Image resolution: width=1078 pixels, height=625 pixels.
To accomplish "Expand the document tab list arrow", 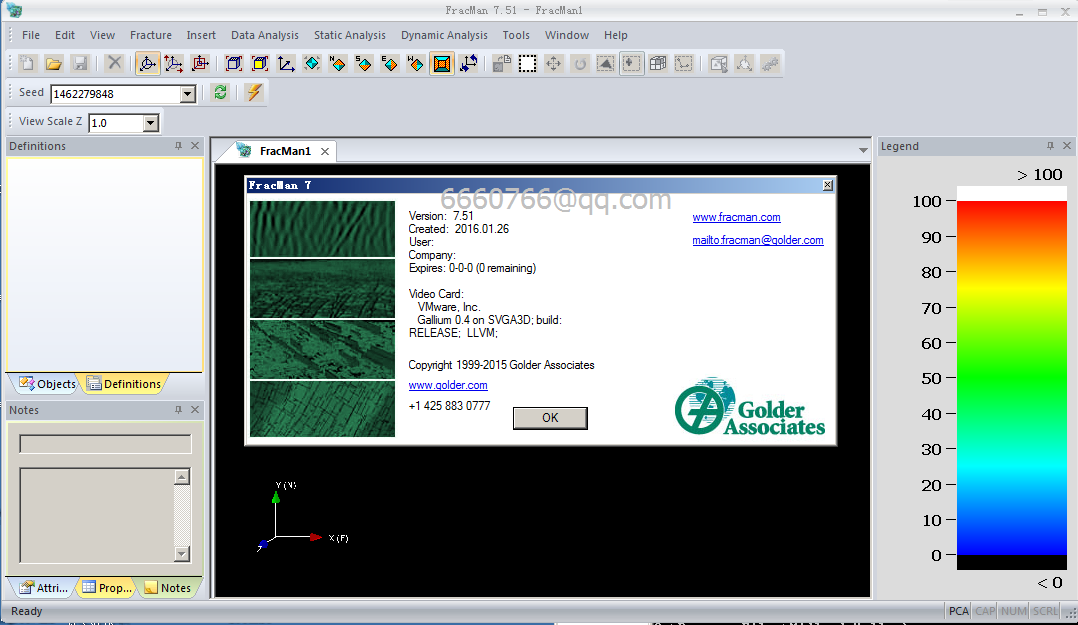I will pos(863,150).
